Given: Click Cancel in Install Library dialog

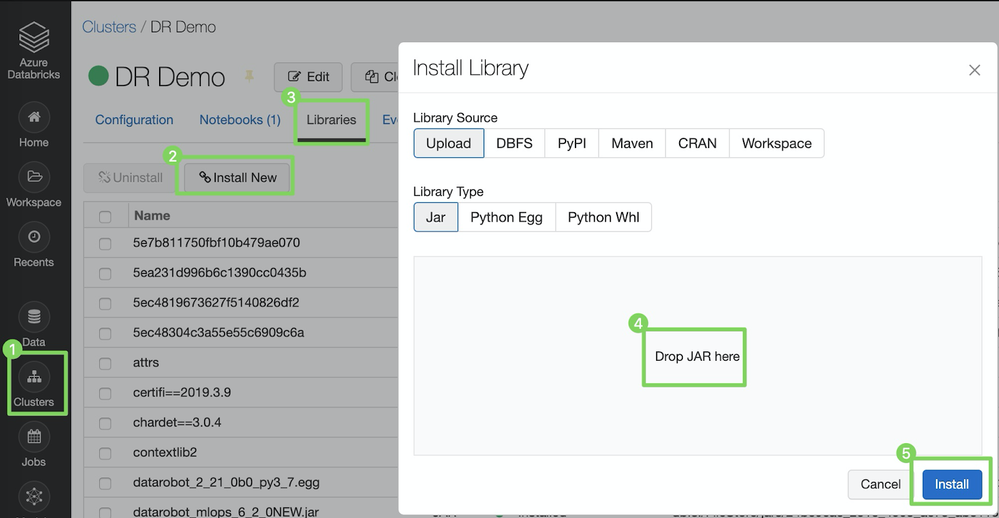Looking at the screenshot, I should pyautogui.click(x=880, y=484).
